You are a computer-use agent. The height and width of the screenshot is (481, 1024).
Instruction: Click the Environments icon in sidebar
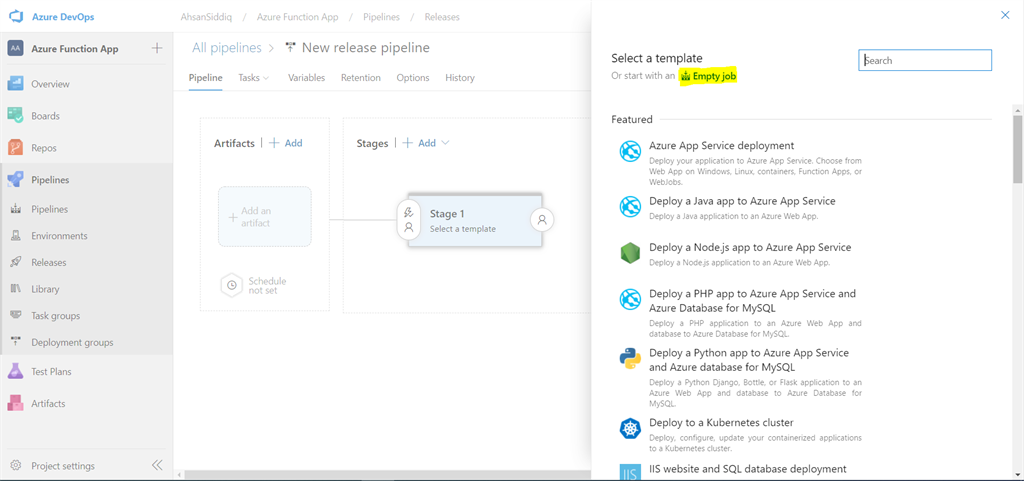click(16, 236)
